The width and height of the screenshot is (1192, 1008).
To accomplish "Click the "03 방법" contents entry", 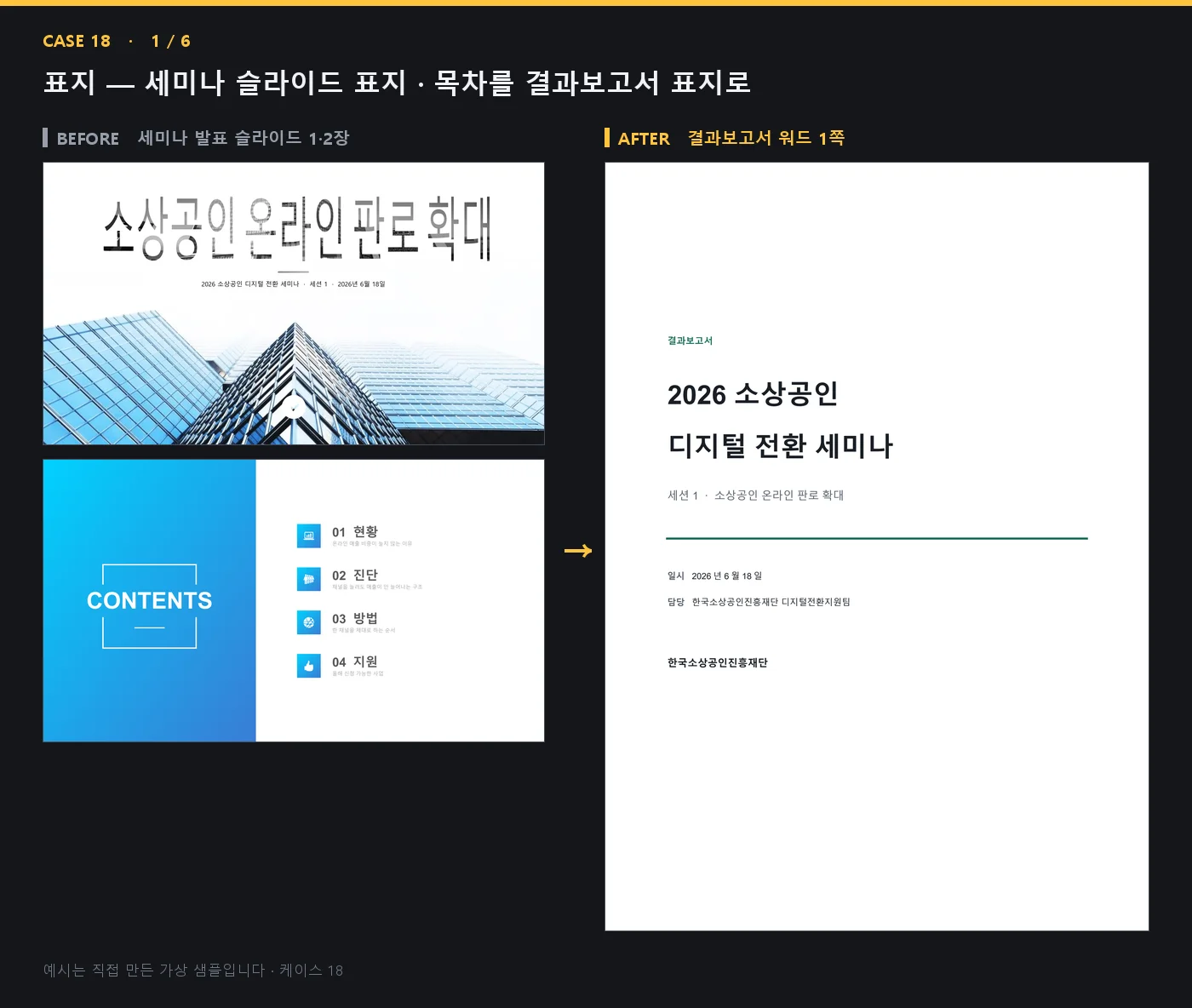I will [355, 619].
